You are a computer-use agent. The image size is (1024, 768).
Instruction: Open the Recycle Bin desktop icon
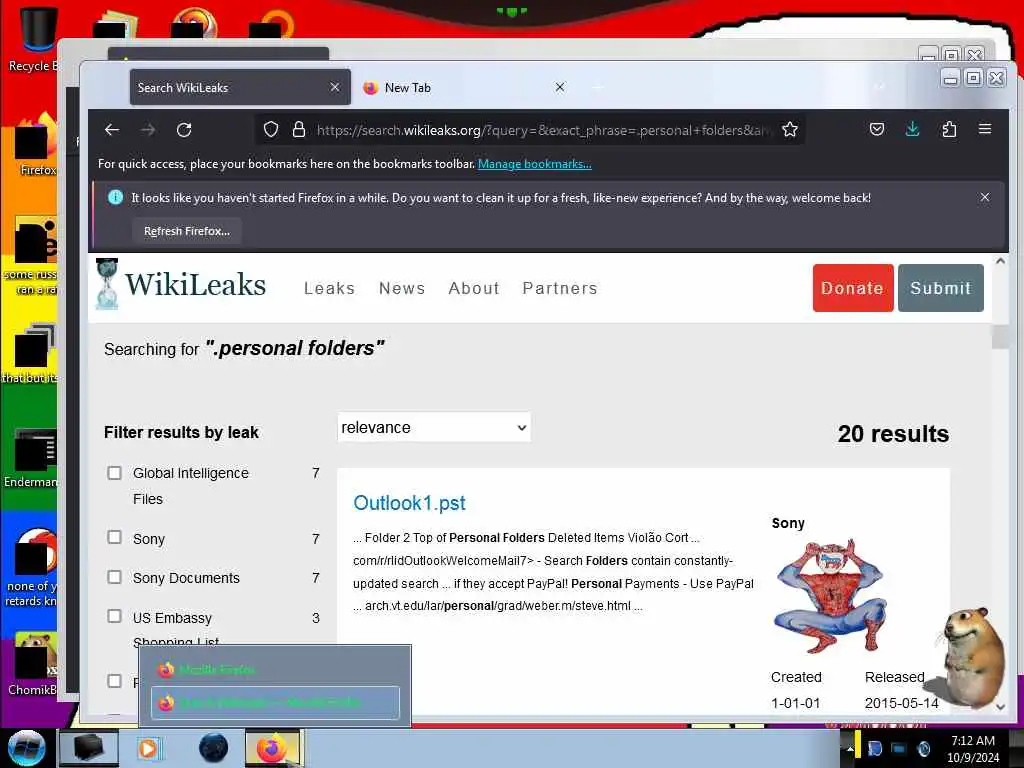pyautogui.click(x=37, y=39)
